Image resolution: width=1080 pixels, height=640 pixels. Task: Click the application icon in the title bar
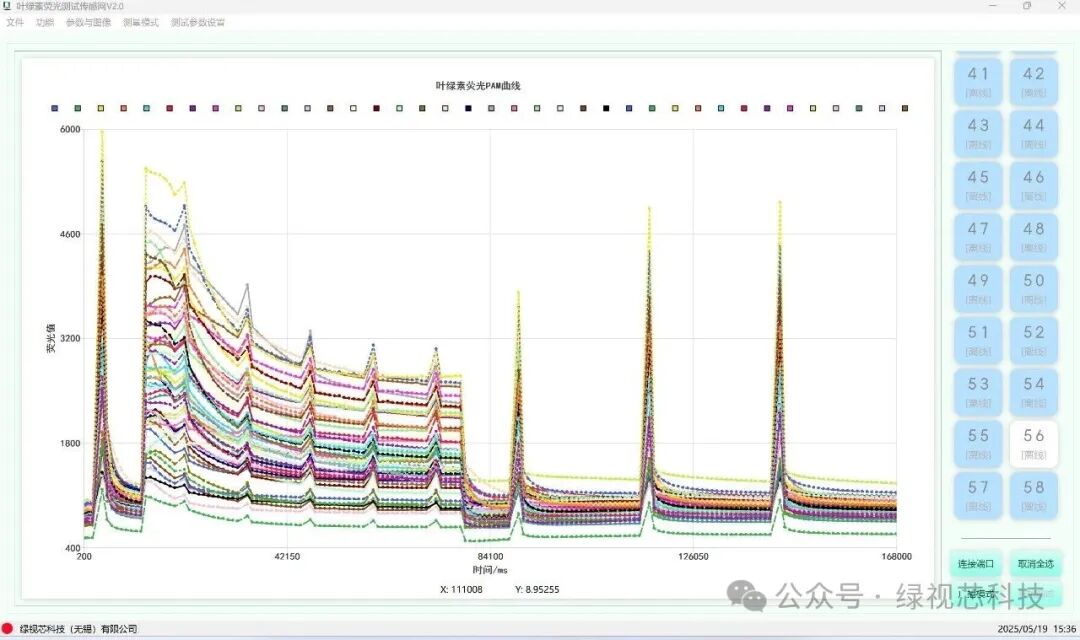point(8,5)
